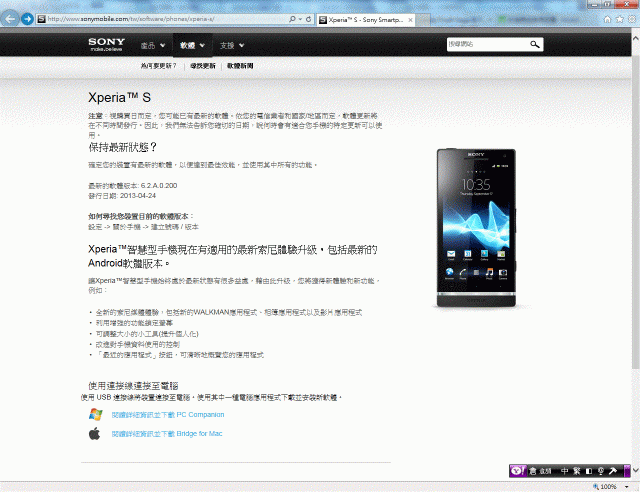This screenshot has width=640, height=492.
Task: Open browser Tools gear icon
Action: click(x=632, y=19)
